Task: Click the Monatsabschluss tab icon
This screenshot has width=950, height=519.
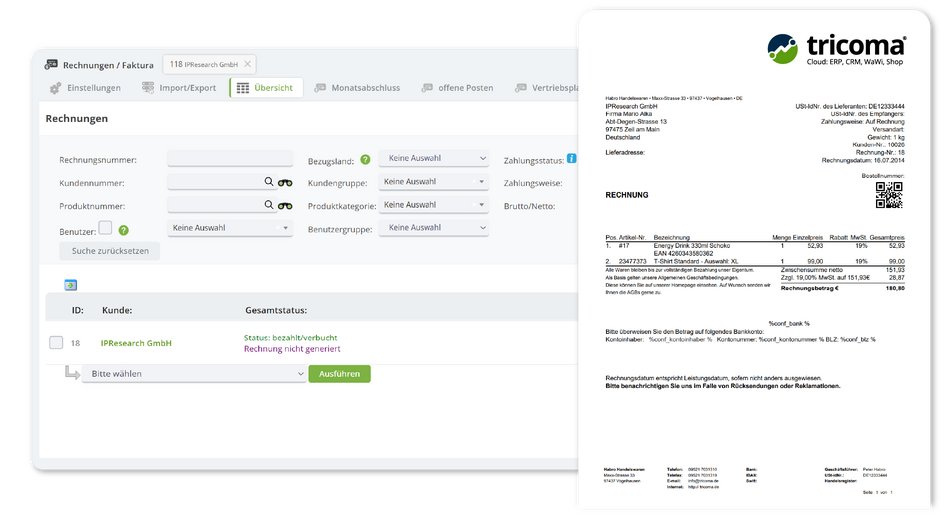Action: pos(320,88)
